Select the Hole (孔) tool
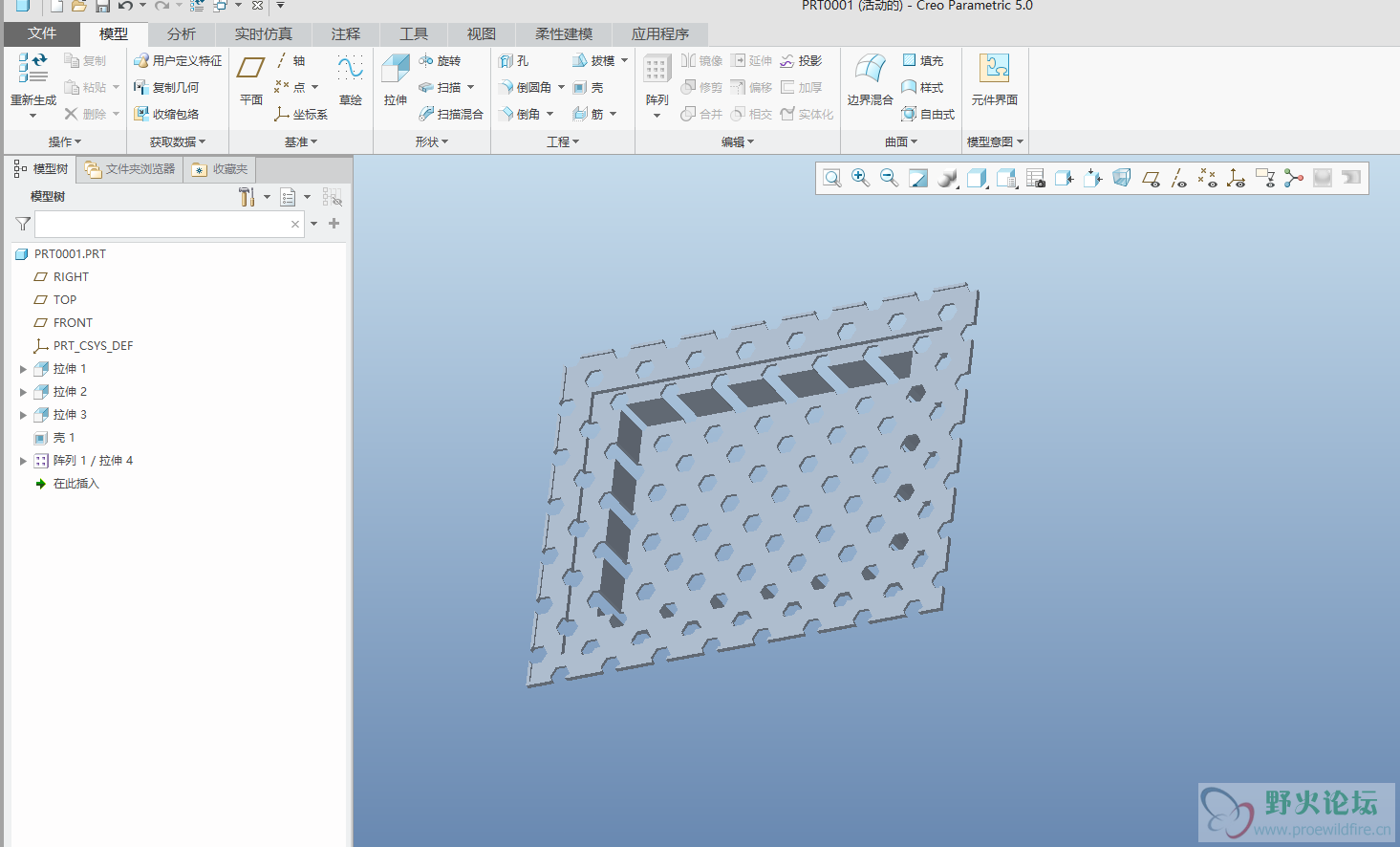Image resolution: width=1400 pixels, height=847 pixels. 514,60
